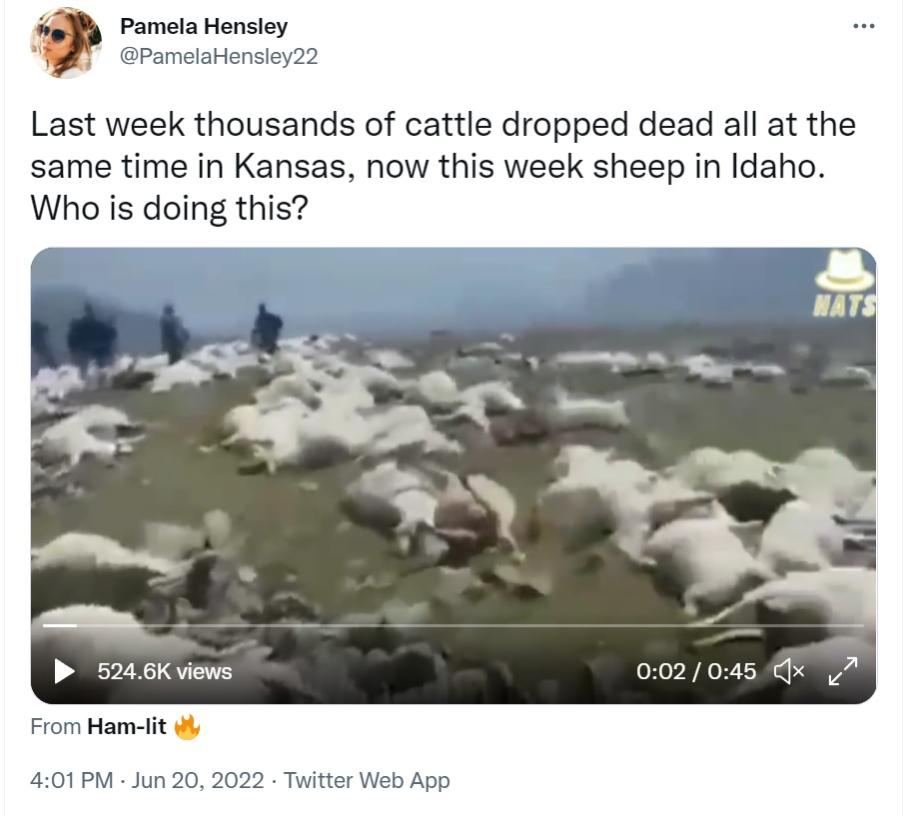Click the "Who is doing this?" text

tap(169, 208)
